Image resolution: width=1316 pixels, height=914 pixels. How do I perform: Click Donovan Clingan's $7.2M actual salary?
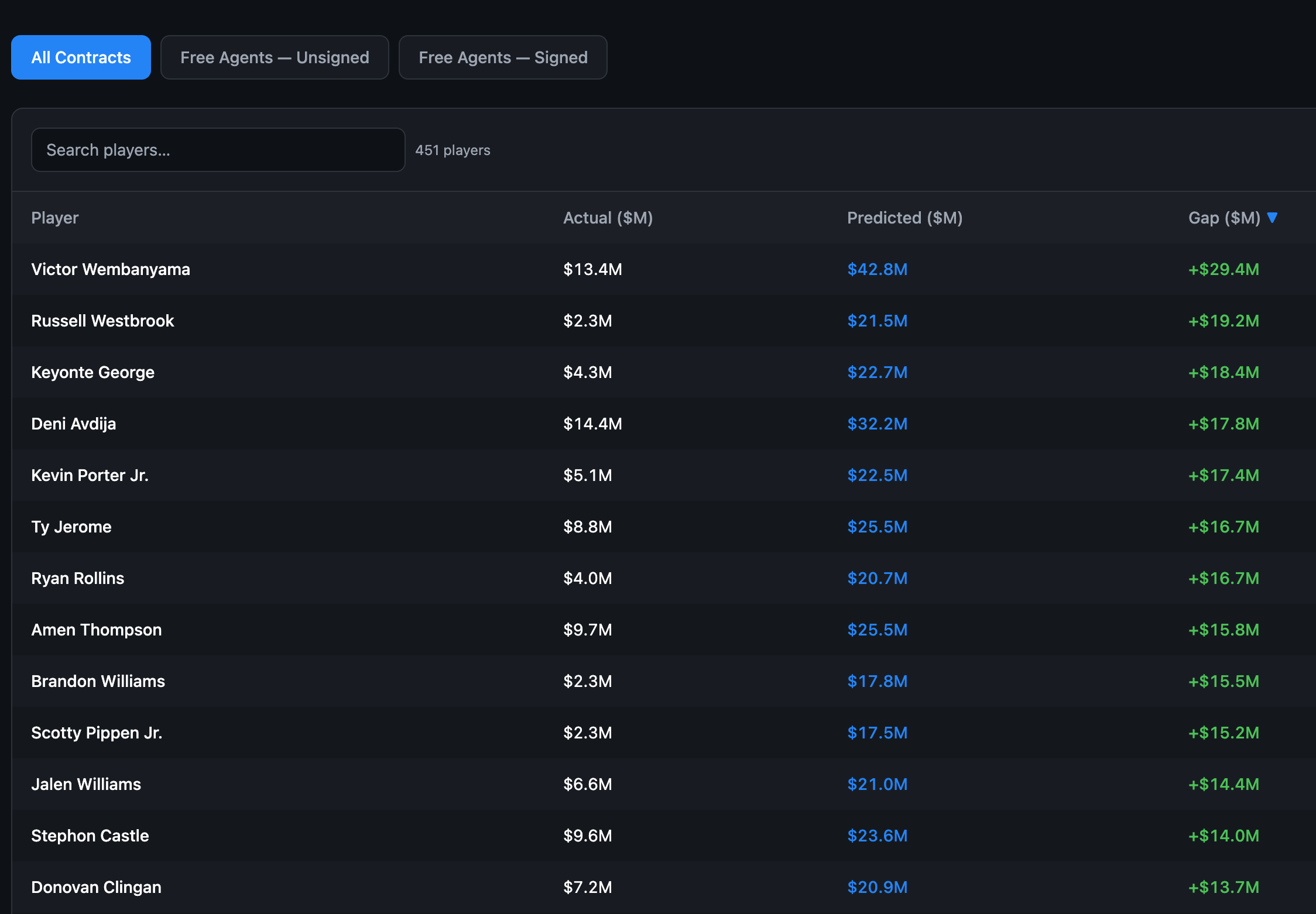pyautogui.click(x=588, y=887)
